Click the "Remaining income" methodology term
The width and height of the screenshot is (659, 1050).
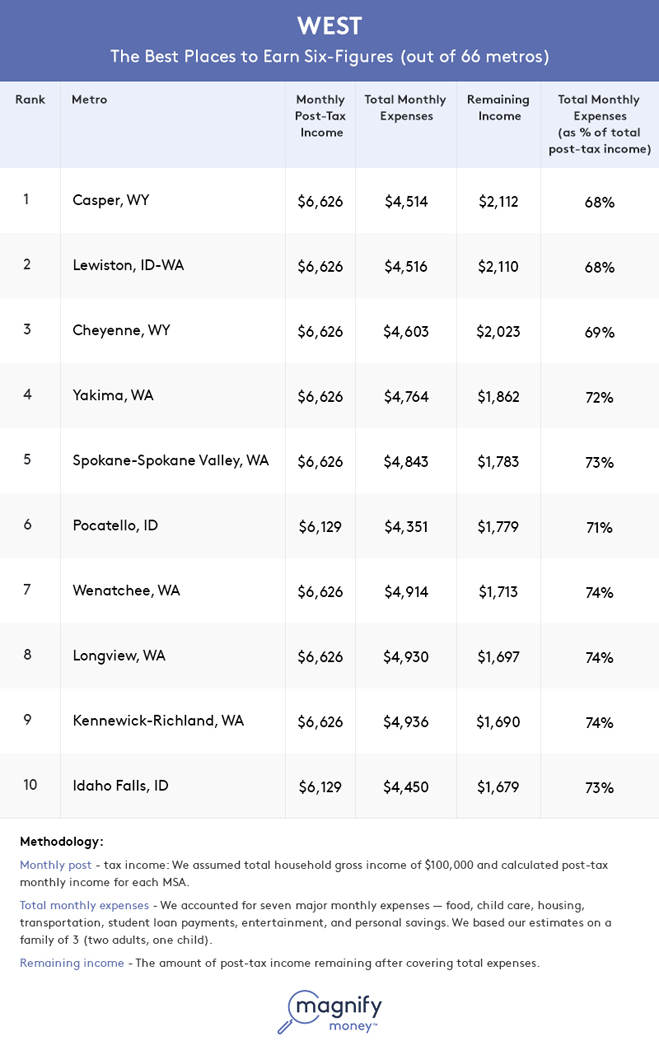[72, 963]
